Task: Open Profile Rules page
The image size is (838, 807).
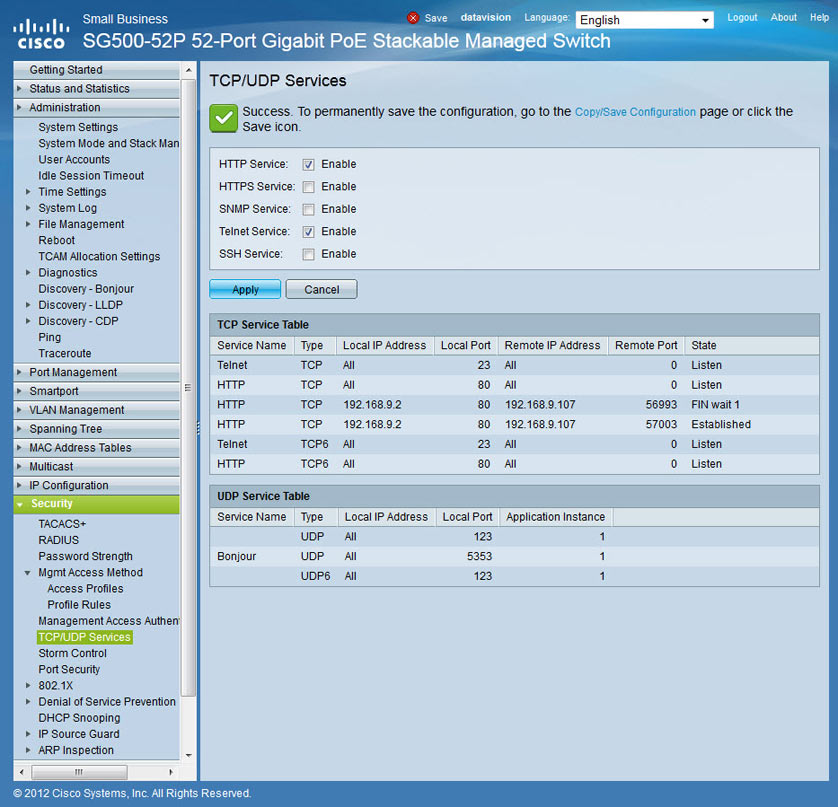Action: point(79,605)
